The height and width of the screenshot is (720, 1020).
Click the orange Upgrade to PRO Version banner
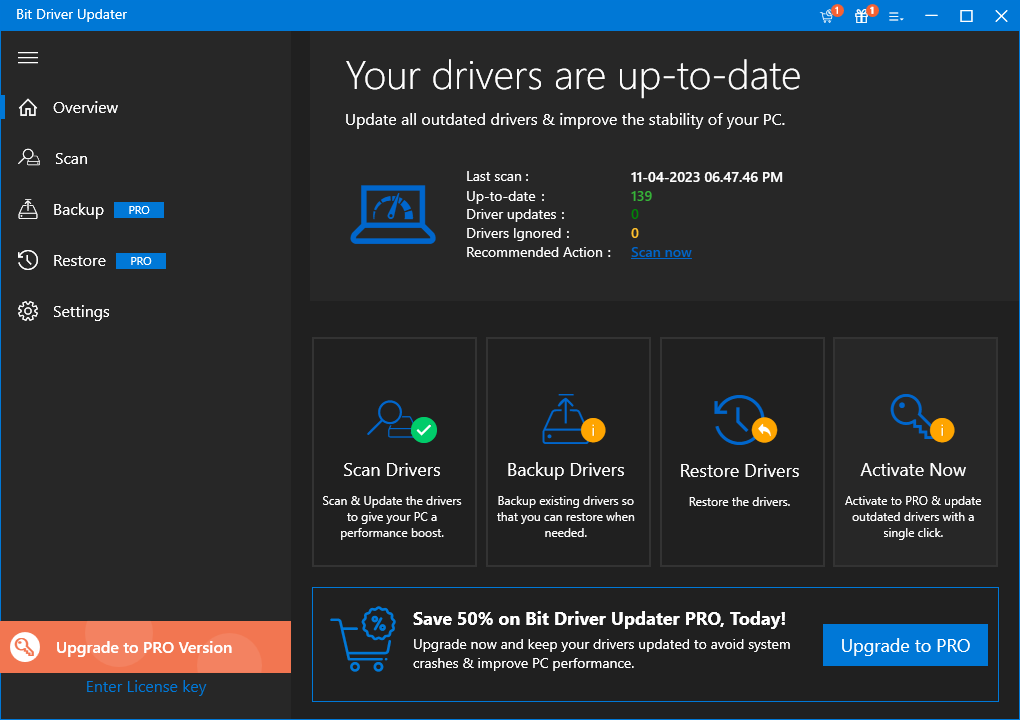coord(145,647)
